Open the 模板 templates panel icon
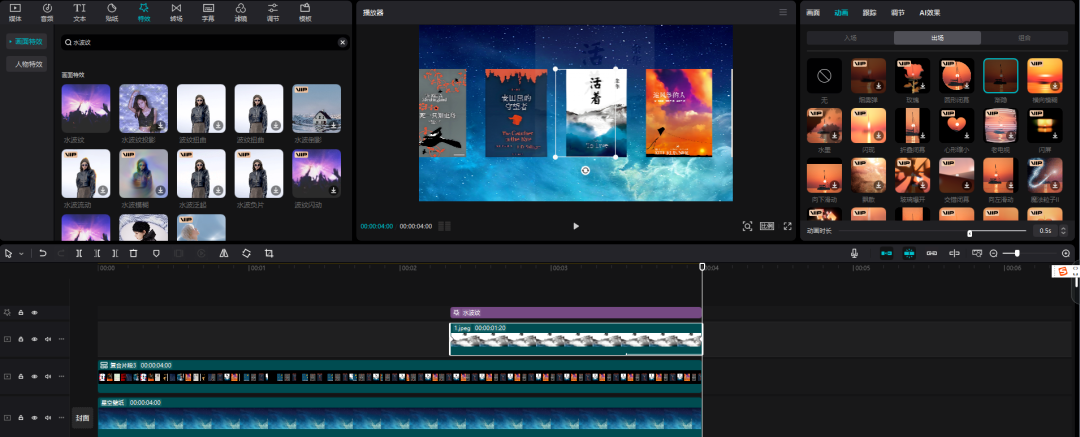This screenshot has height=437, width=1080. point(304,12)
